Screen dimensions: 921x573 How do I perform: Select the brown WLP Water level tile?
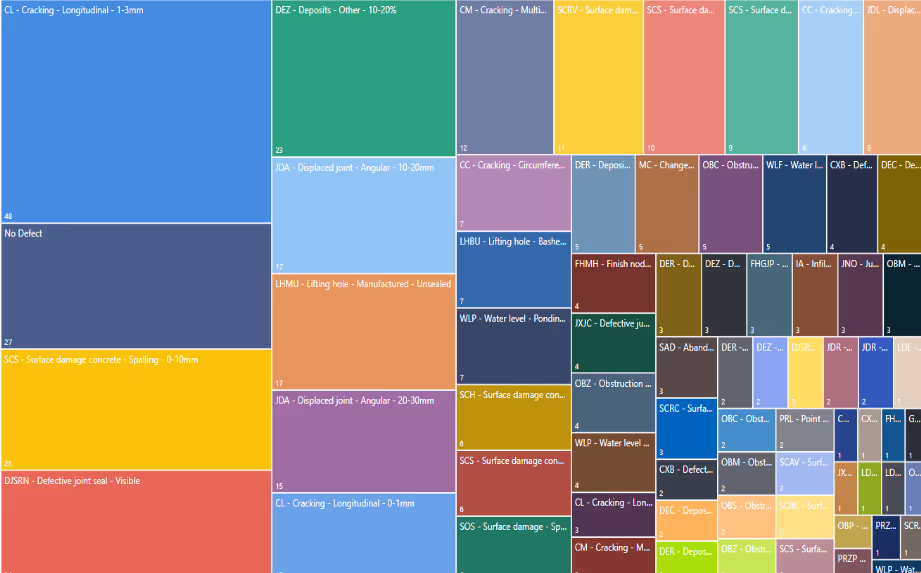point(613,462)
